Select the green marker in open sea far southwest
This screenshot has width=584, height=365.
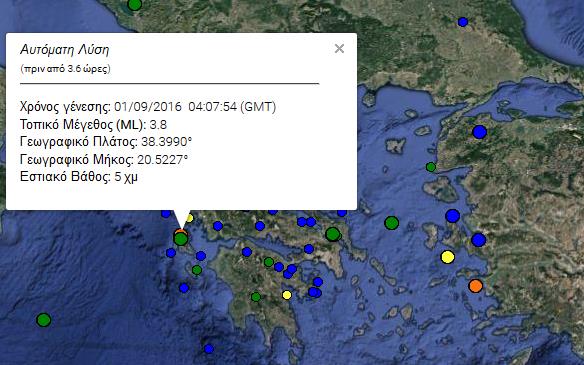tap(44, 320)
